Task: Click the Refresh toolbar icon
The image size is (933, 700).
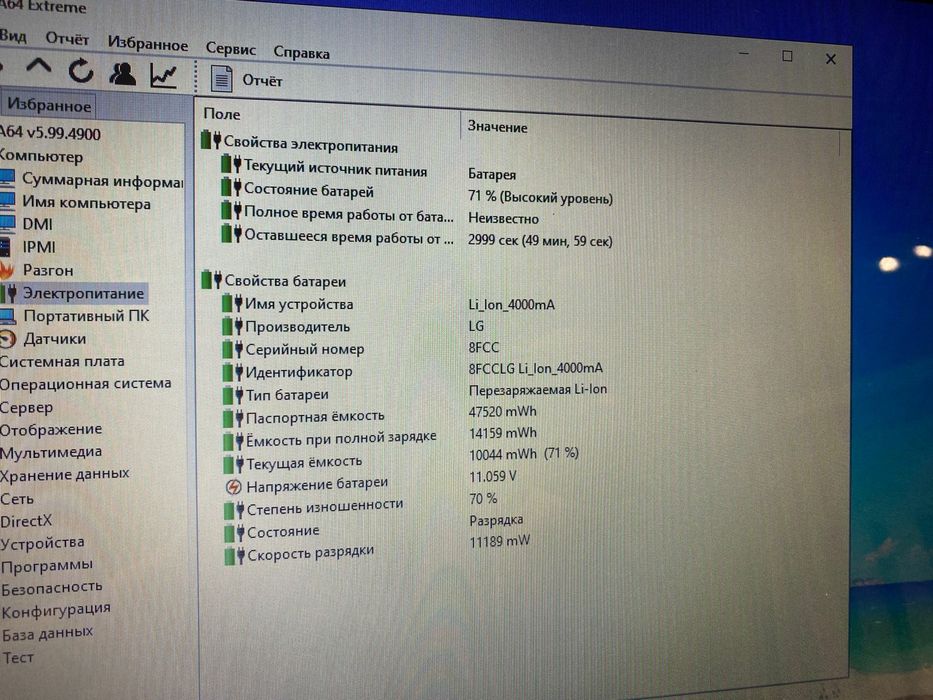Action: [x=81, y=71]
